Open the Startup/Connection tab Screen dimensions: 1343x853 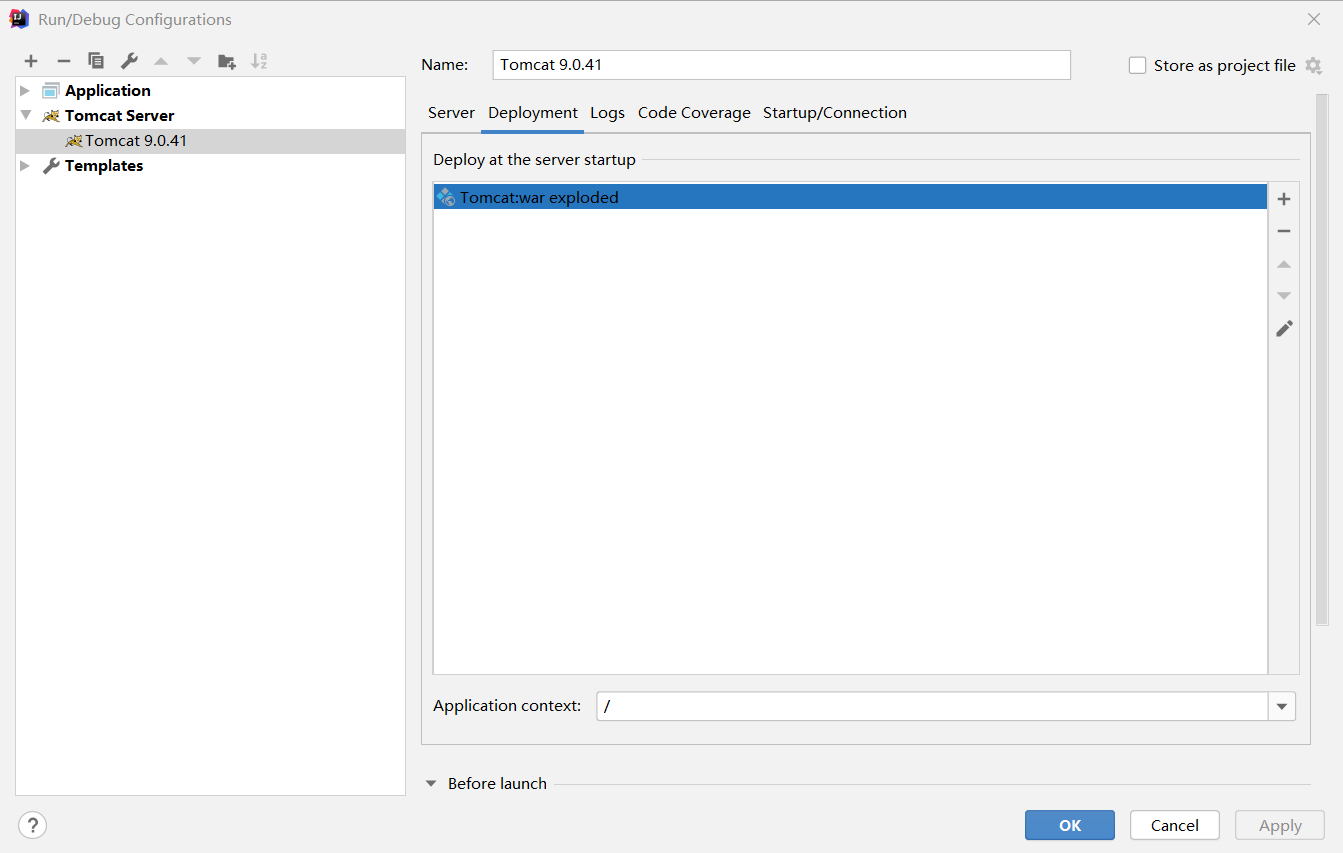[835, 113]
